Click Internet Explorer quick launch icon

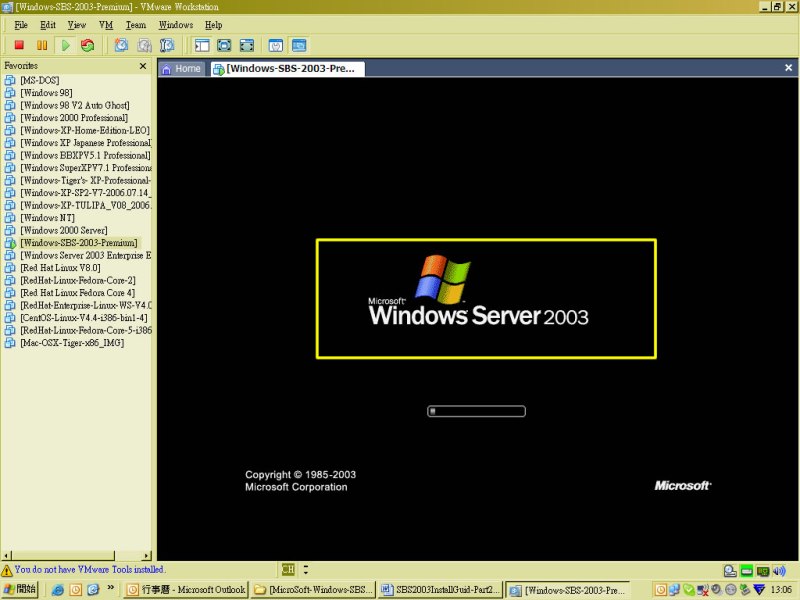58,590
